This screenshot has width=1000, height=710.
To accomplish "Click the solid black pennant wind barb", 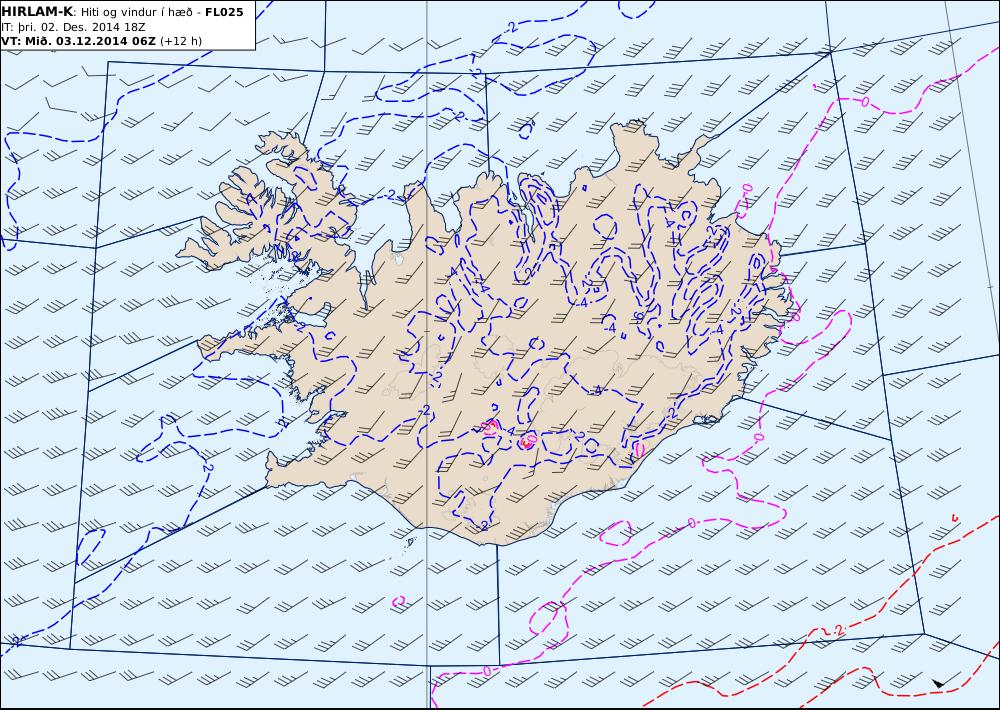I will 938,683.
